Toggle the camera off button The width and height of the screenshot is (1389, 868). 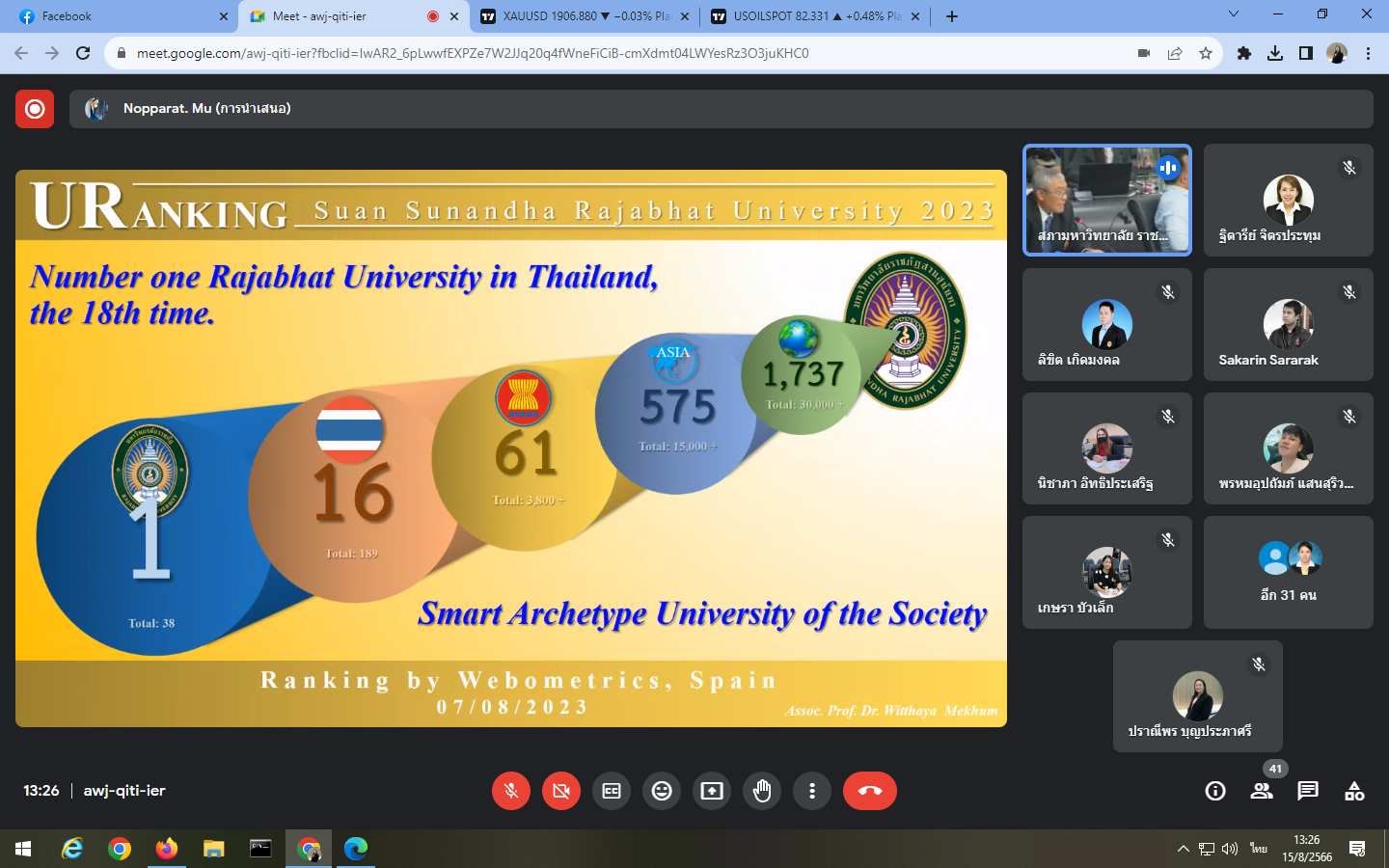coord(561,791)
